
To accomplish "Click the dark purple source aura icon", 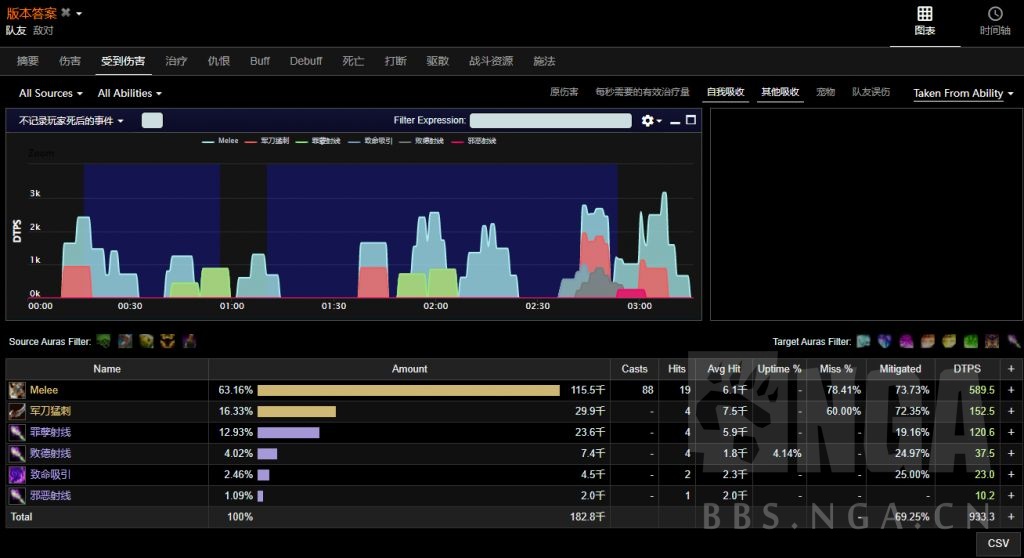I will pyautogui.click(x=189, y=341).
